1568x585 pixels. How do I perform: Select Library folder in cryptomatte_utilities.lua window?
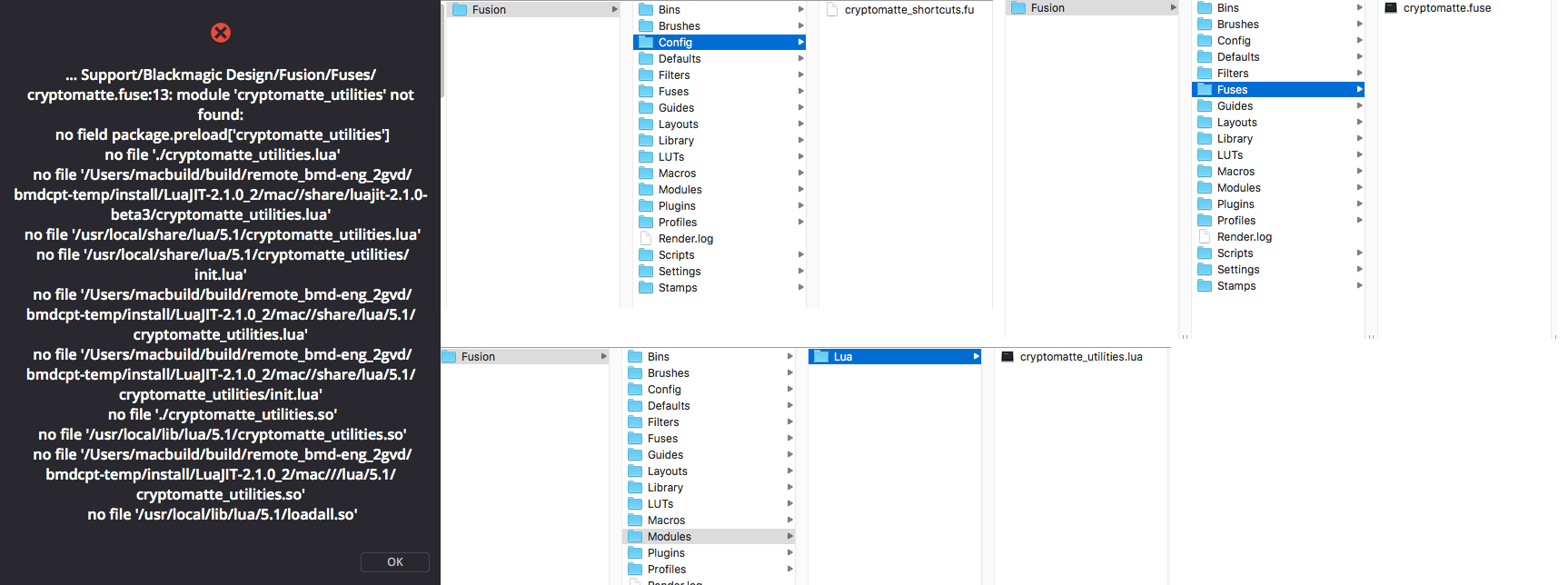[709, 488]
